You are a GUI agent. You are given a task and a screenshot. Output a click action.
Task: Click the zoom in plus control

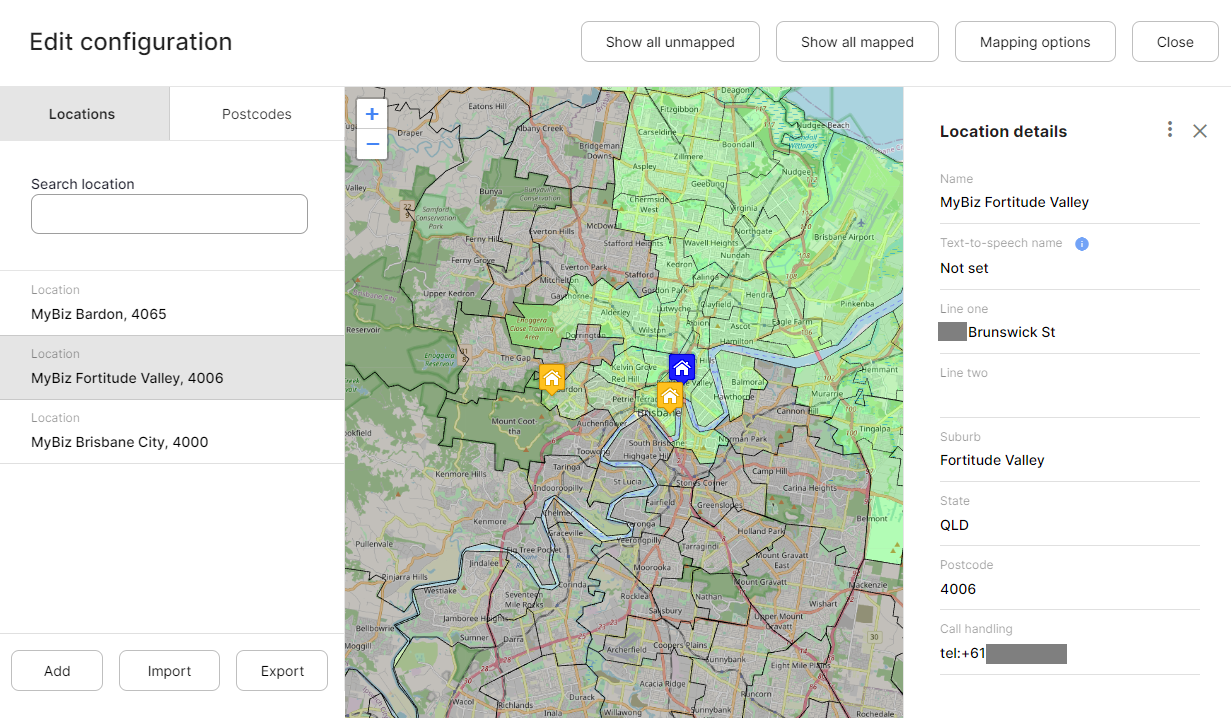[371, 114]
